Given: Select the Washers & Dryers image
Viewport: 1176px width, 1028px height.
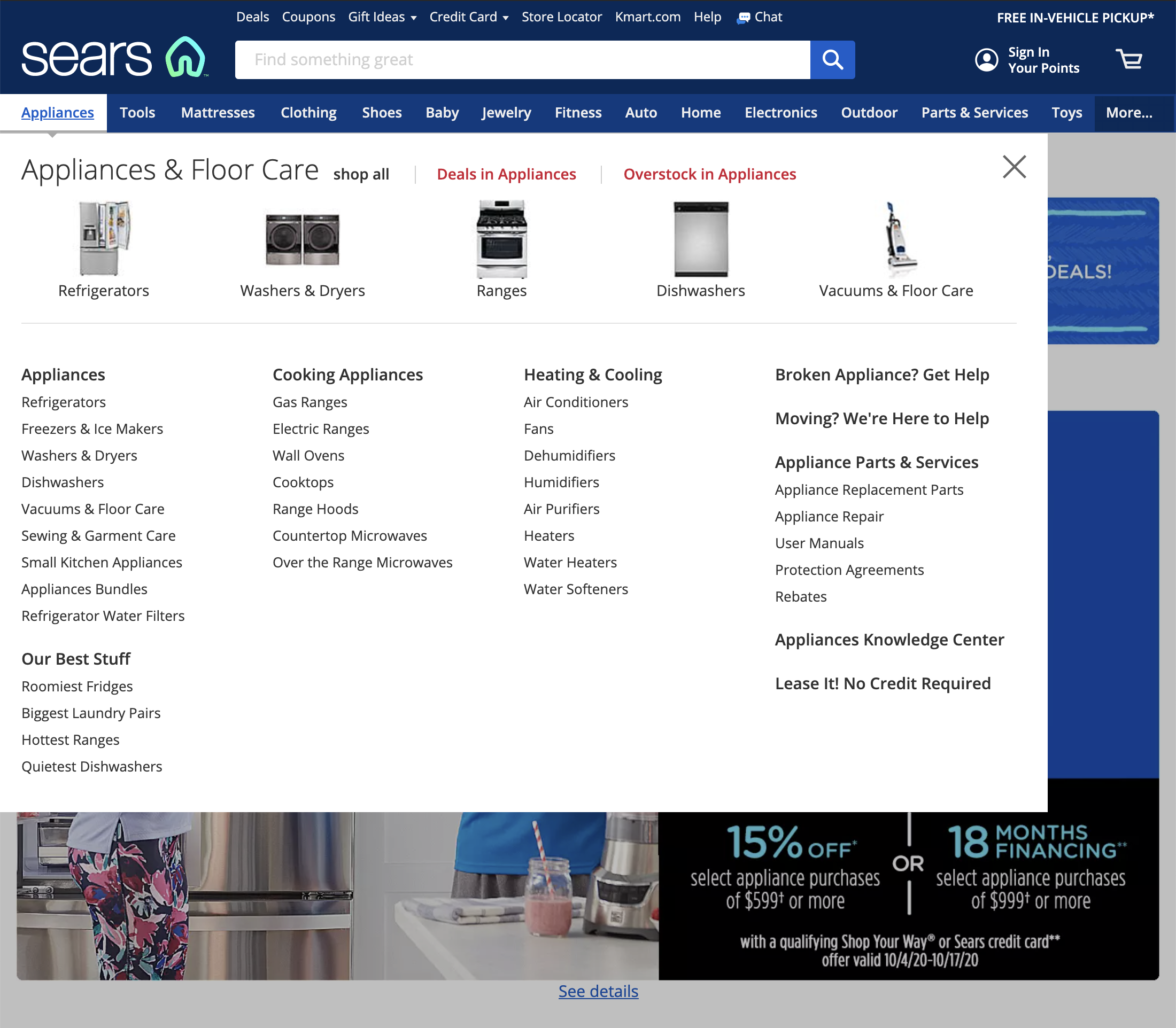Looking at the screenshot, I should pos(303,239).
